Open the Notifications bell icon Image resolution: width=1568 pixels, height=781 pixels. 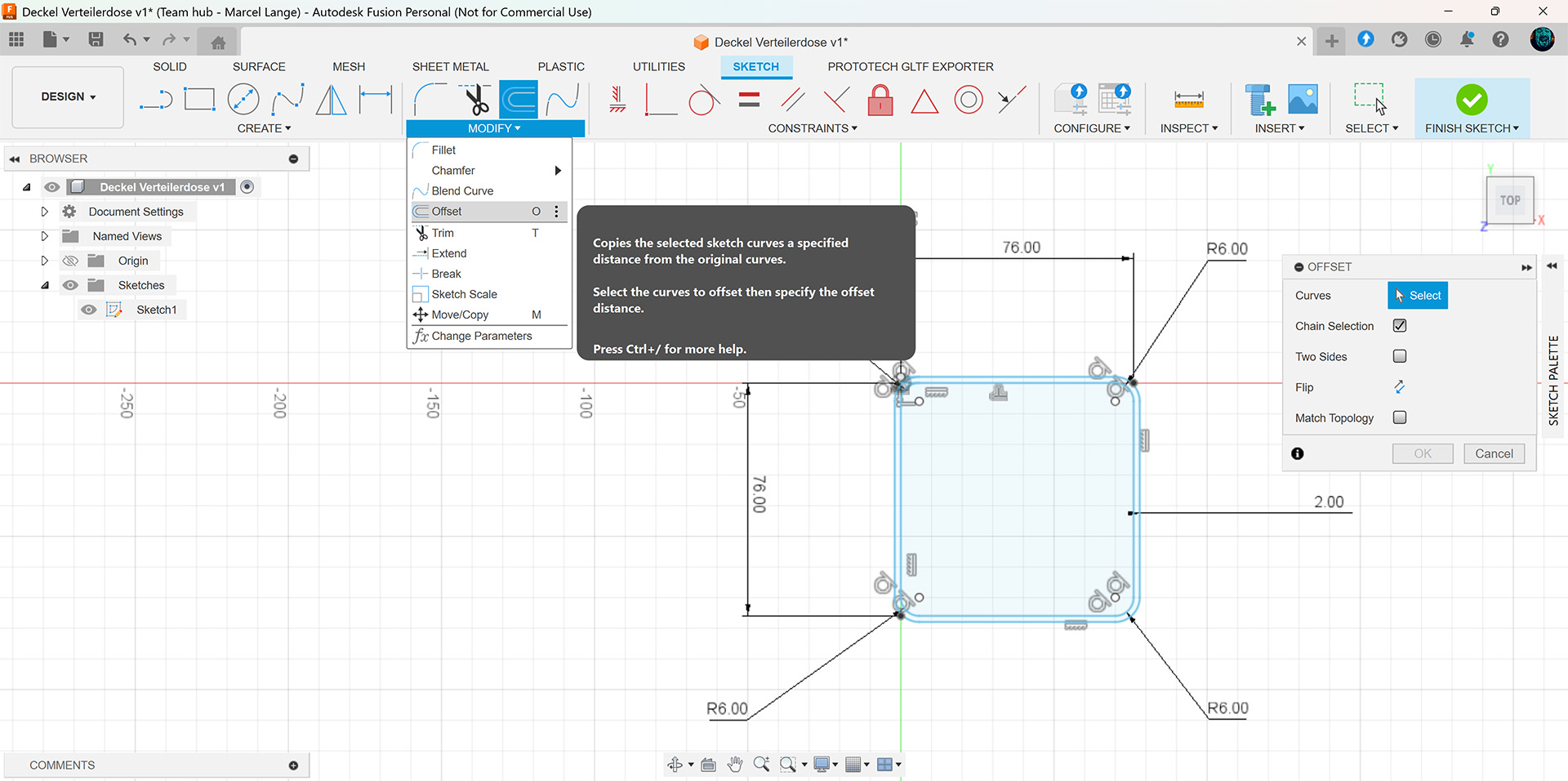(1467, 39)
